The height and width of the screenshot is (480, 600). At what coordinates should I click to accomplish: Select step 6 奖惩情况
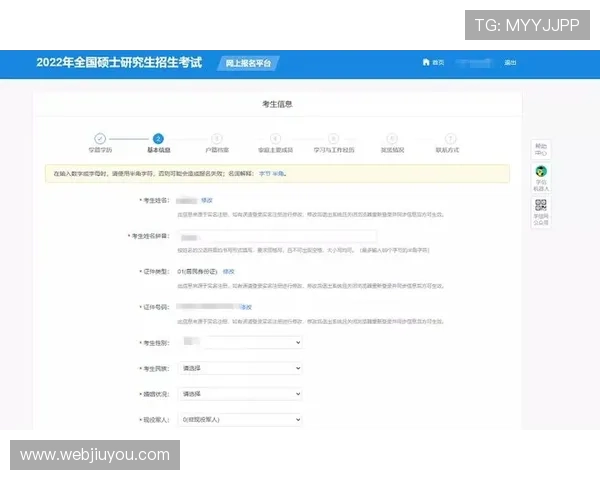[392, 143]
